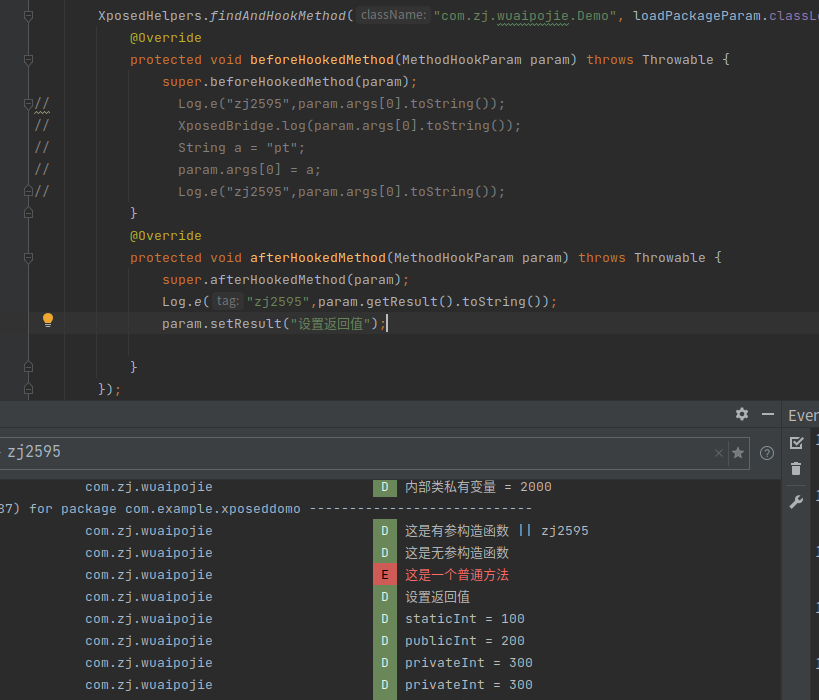This screenshot has width=819, height=700.
Task: Click the star favorite filter icon
Action: tap(738, 453)
